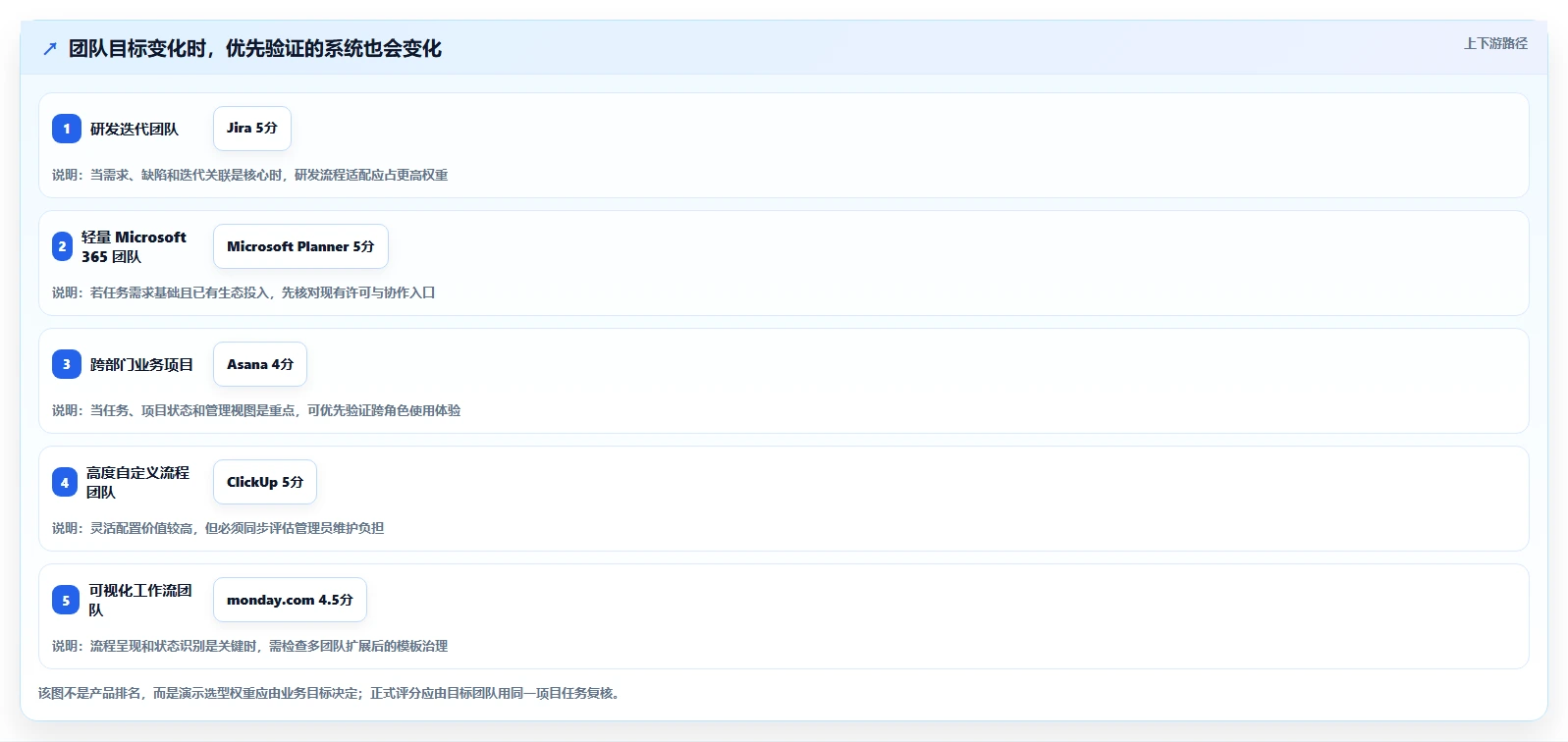Click the note starting 说明：灵活配置价值较高
Viewport: 1568px width, 742px height.
point(218,528)
